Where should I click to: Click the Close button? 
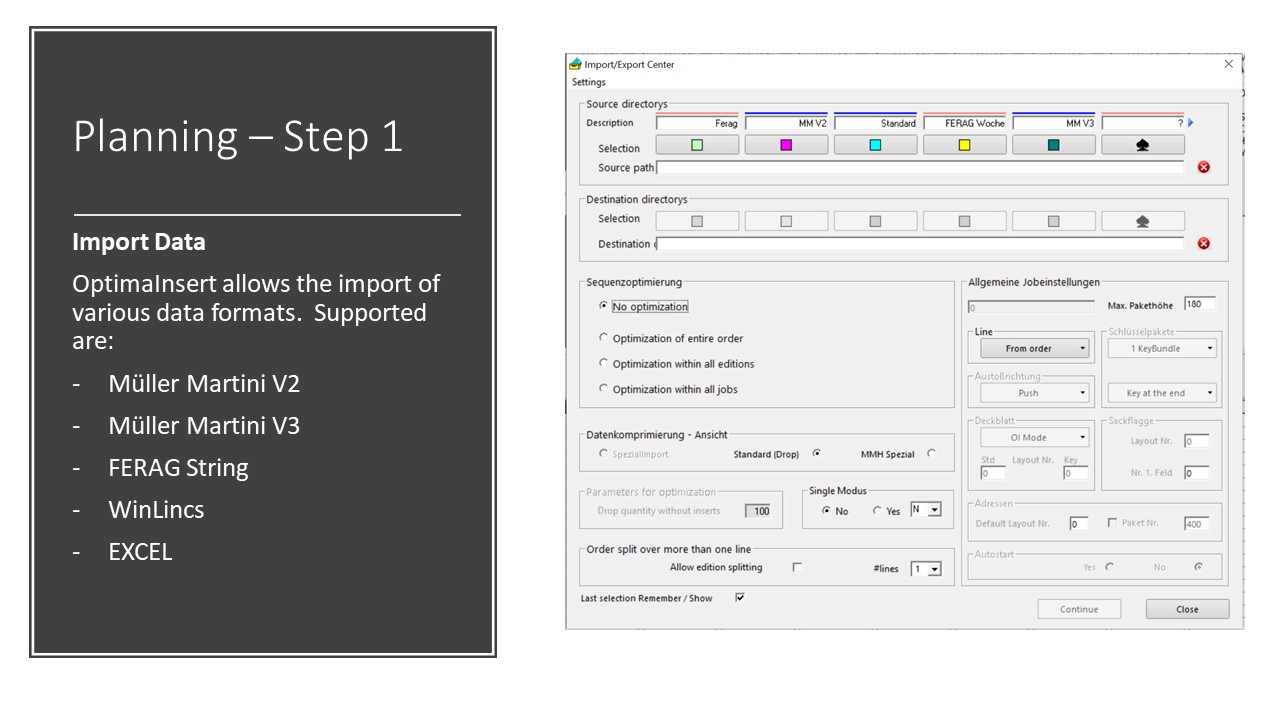pyautogui.click(x=1187, y=609)
